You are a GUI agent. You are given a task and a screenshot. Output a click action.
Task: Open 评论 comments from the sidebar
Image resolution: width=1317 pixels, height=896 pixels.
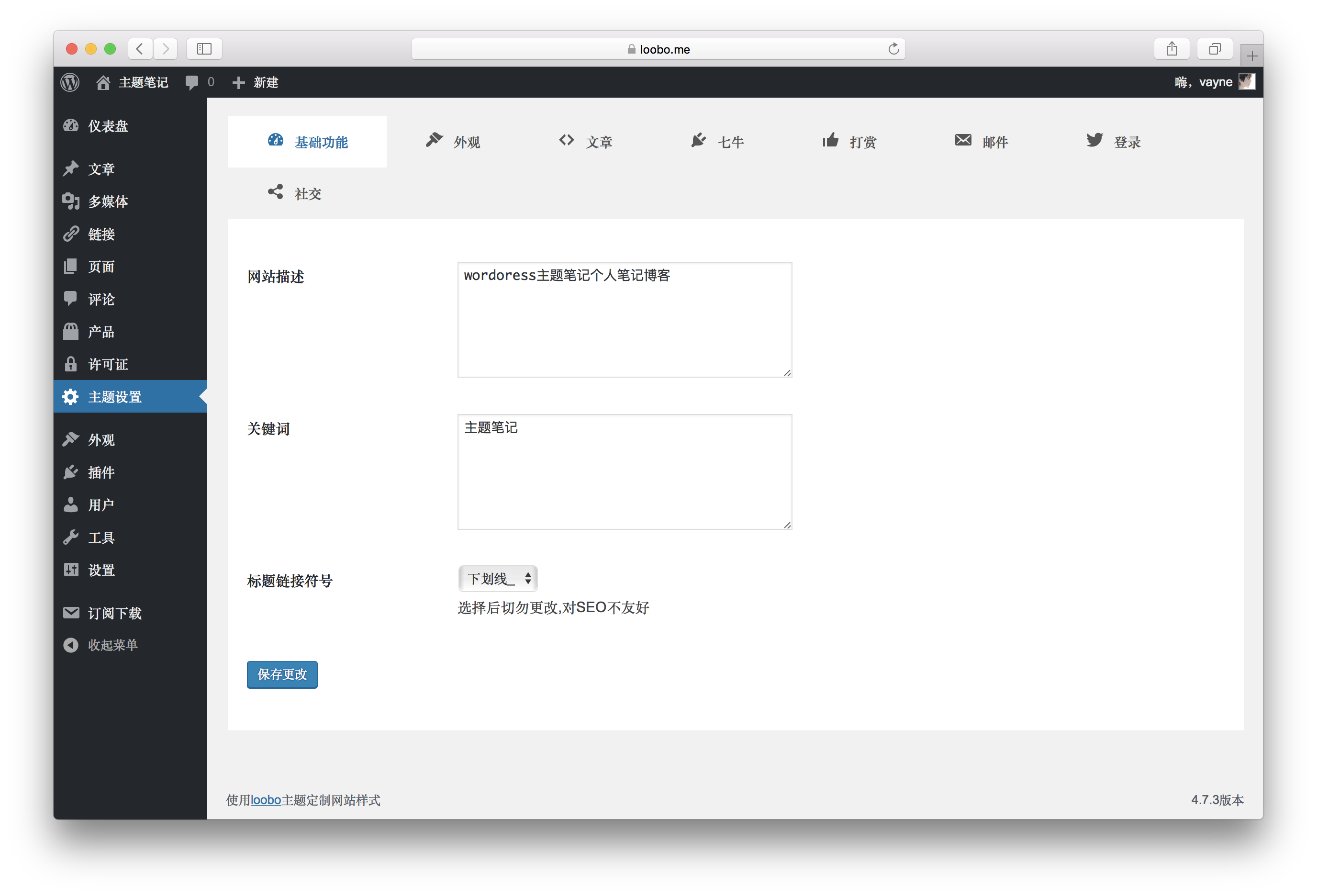(101, 299)
